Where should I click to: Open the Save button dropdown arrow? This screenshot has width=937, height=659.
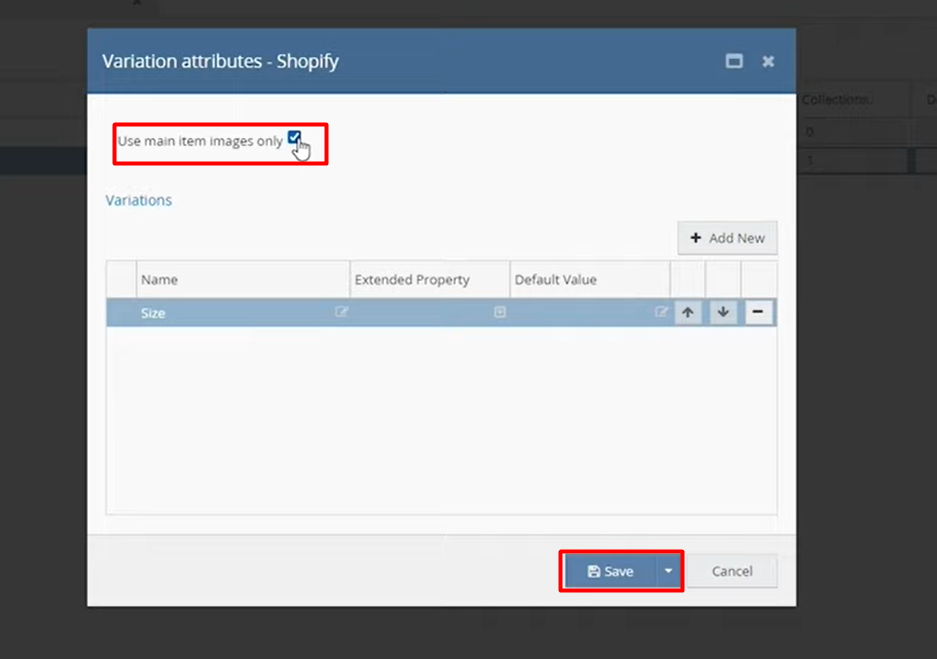click(668, 571)
